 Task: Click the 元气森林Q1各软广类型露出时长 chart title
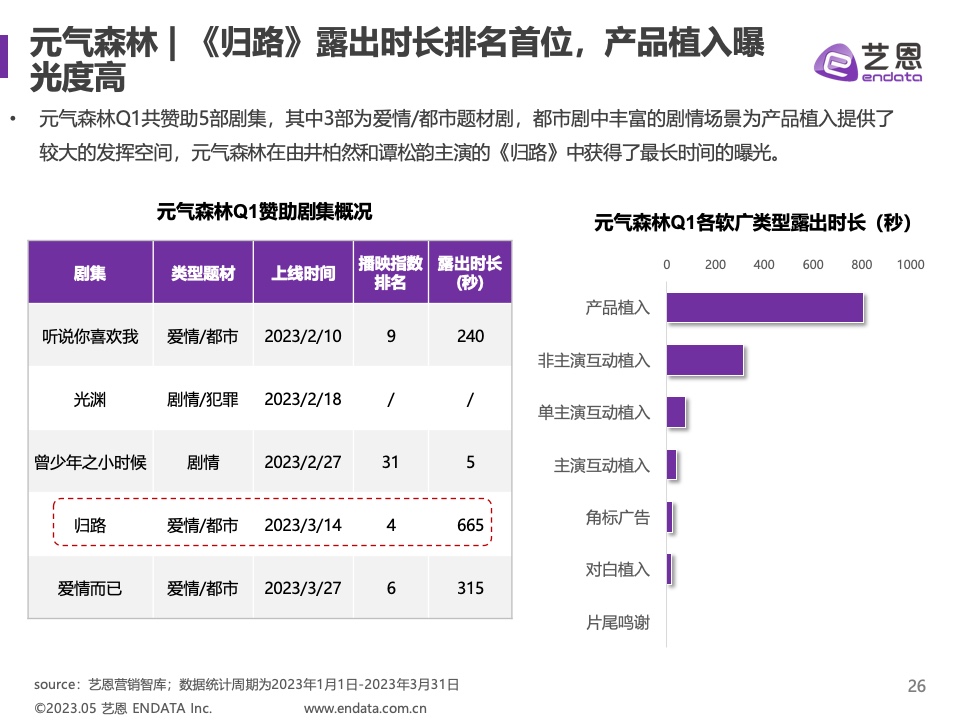pyautogui.click(x=752, y=222)
